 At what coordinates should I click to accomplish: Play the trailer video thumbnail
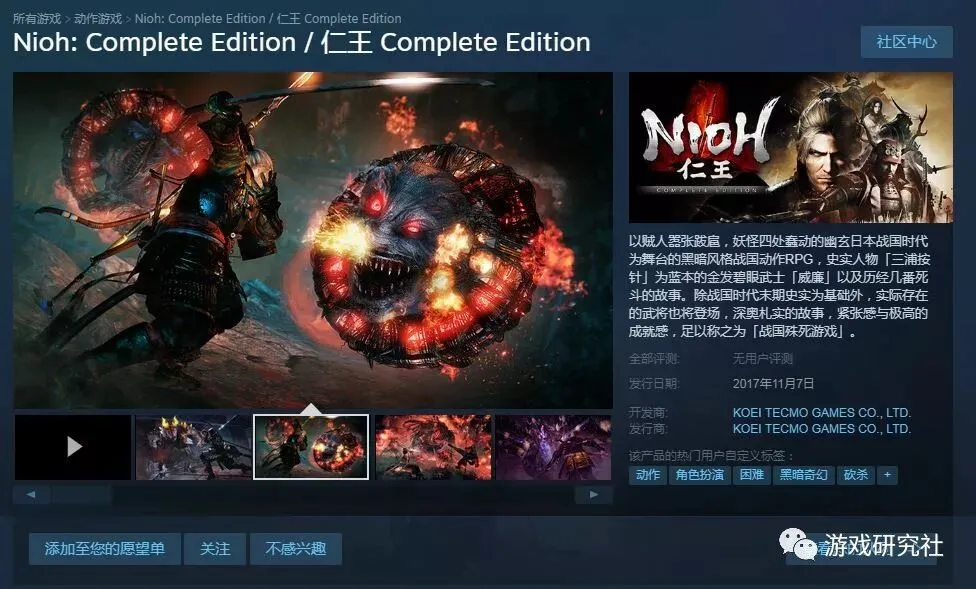tap(73, 446)
